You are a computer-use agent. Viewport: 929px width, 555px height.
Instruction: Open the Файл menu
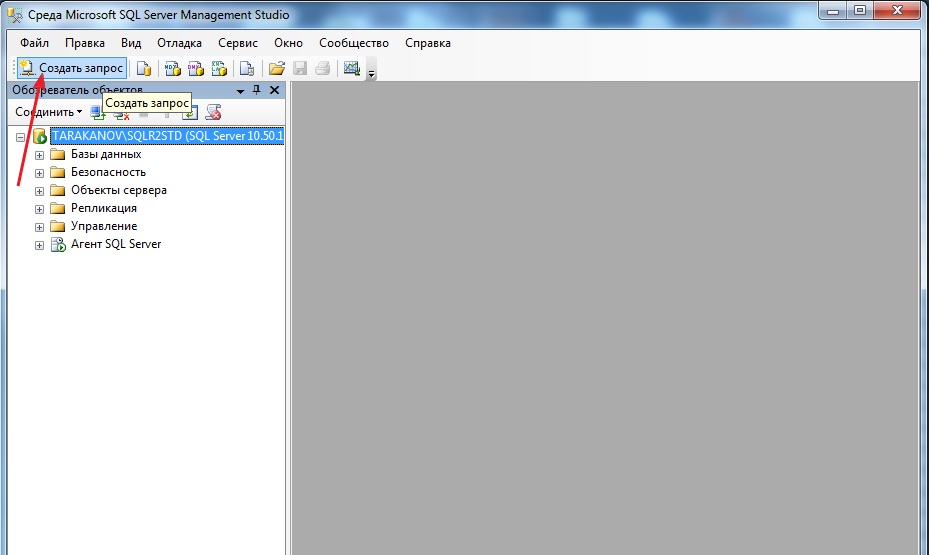click(x=34, y=43)
